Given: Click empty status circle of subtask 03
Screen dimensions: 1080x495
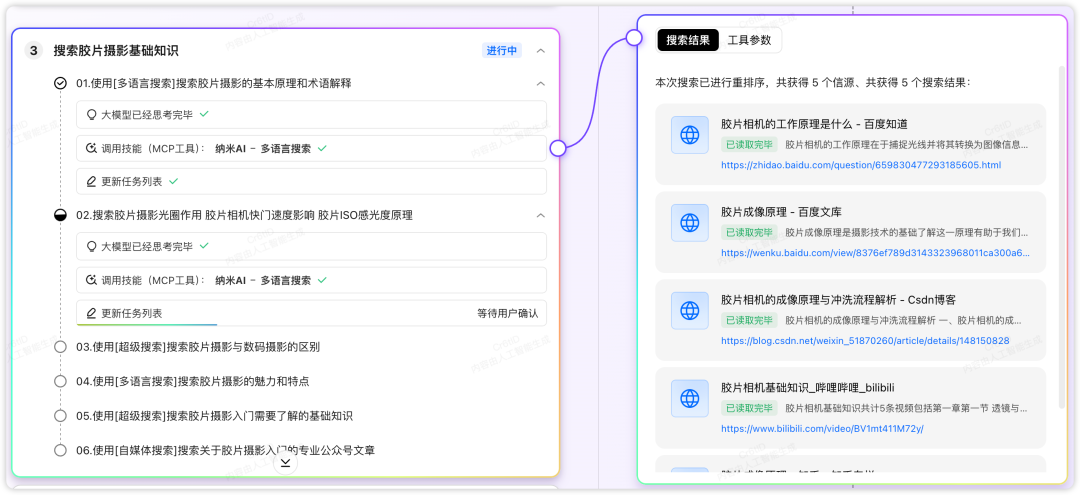Looking at the screenshot, I should click(x=61, y=346).
